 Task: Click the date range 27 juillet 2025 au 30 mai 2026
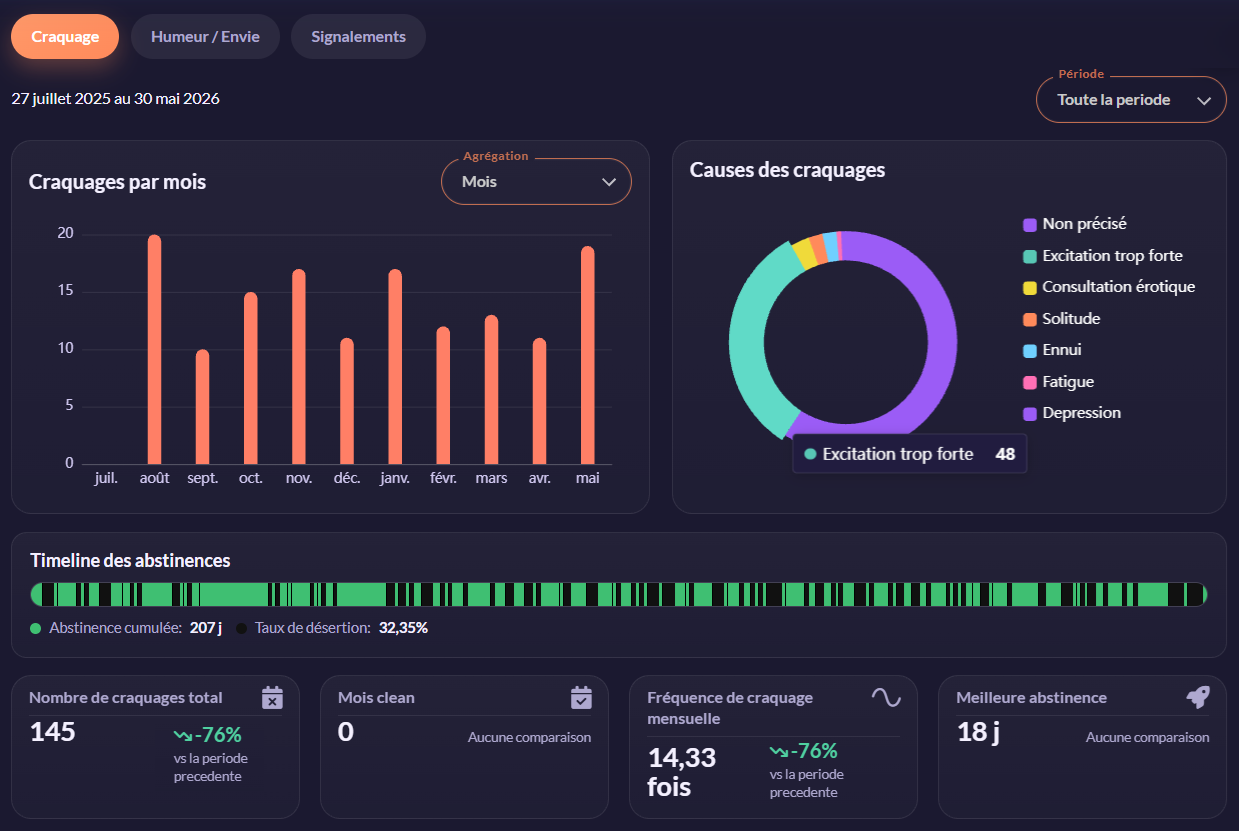[x=115, y=99]
